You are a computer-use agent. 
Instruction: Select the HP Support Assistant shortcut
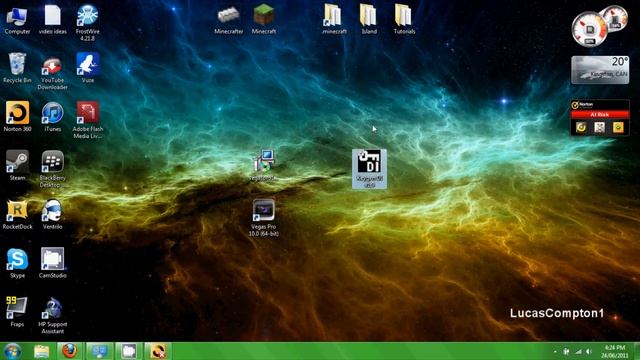click(53, 316)
